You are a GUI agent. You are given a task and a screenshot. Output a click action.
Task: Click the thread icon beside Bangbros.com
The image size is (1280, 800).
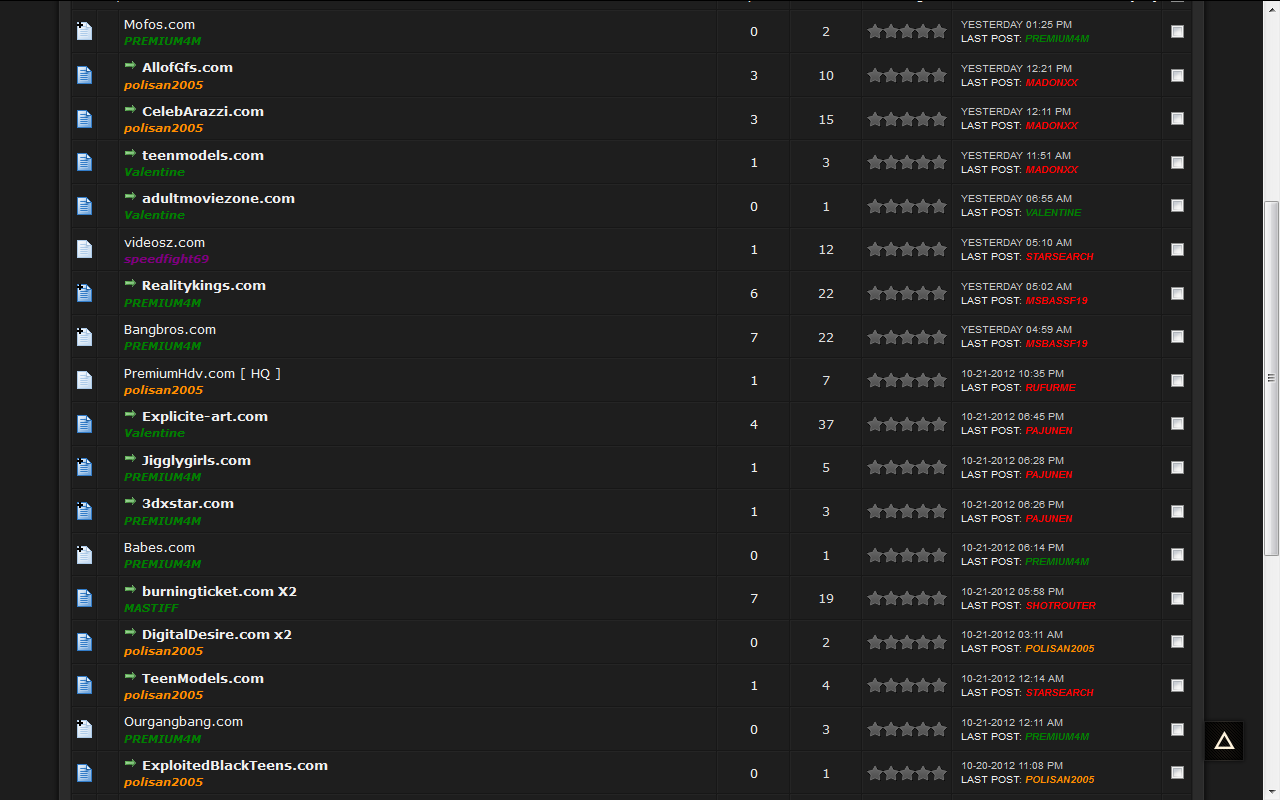coord(84,337)
